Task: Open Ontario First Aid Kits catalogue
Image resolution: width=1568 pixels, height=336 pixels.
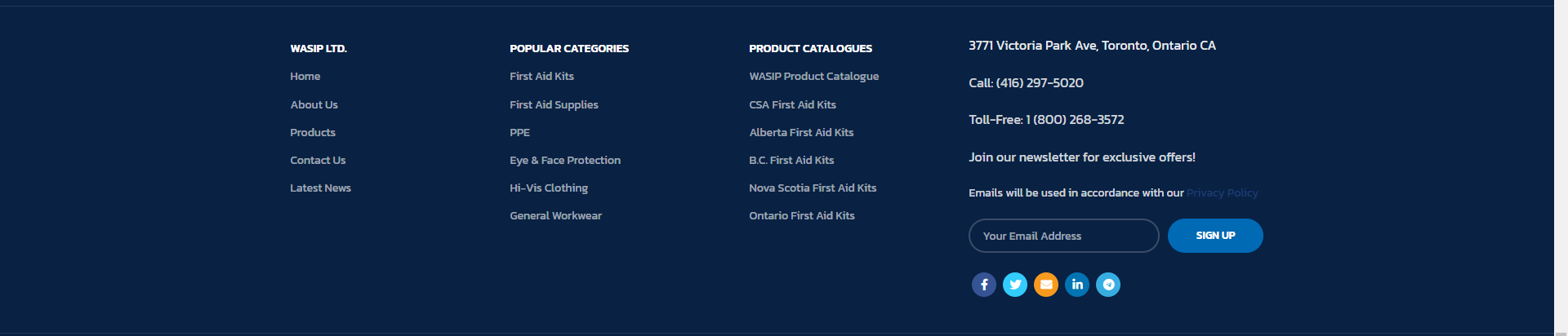Action: click(x=802, y=216)
